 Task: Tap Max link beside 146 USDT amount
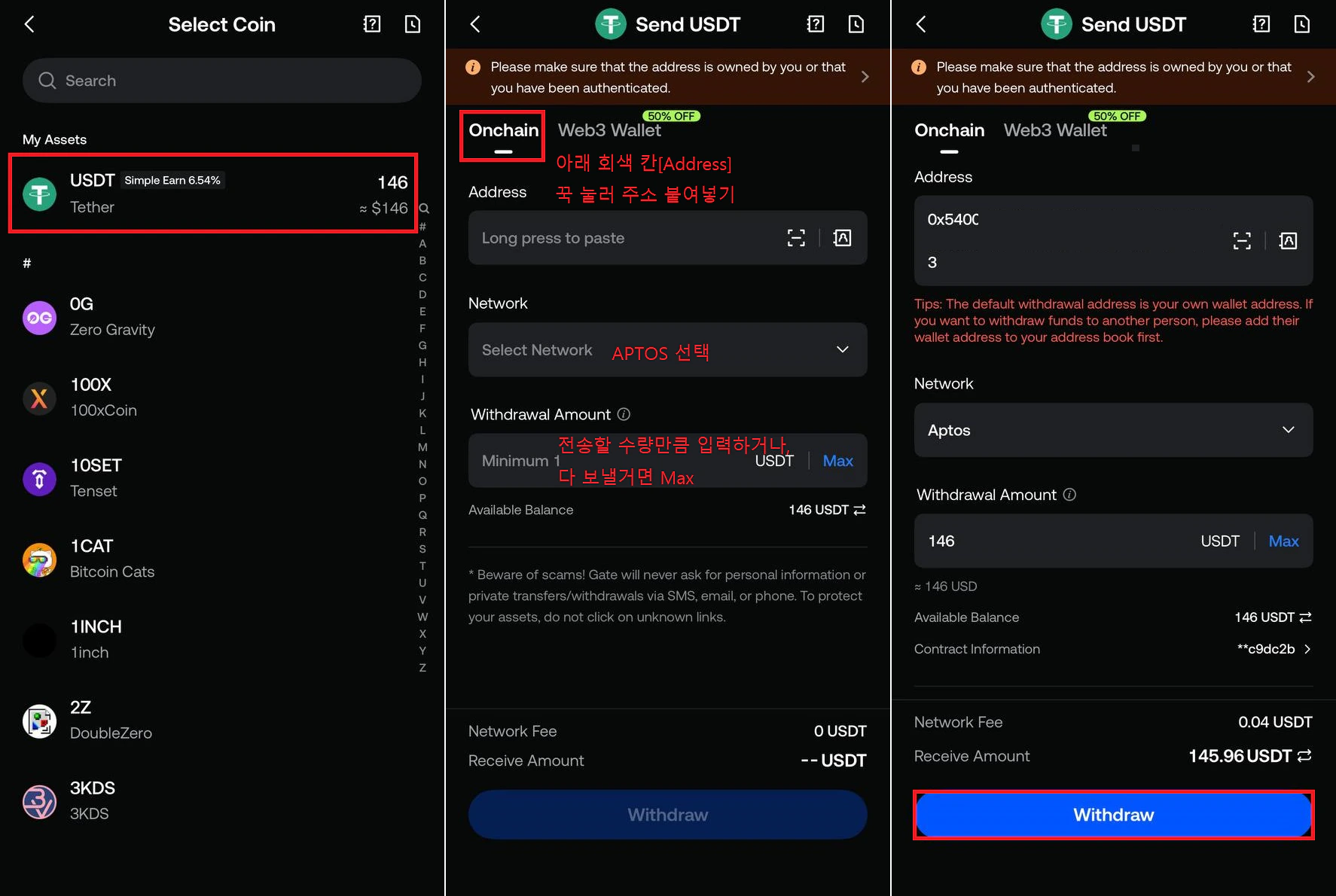1283,541
